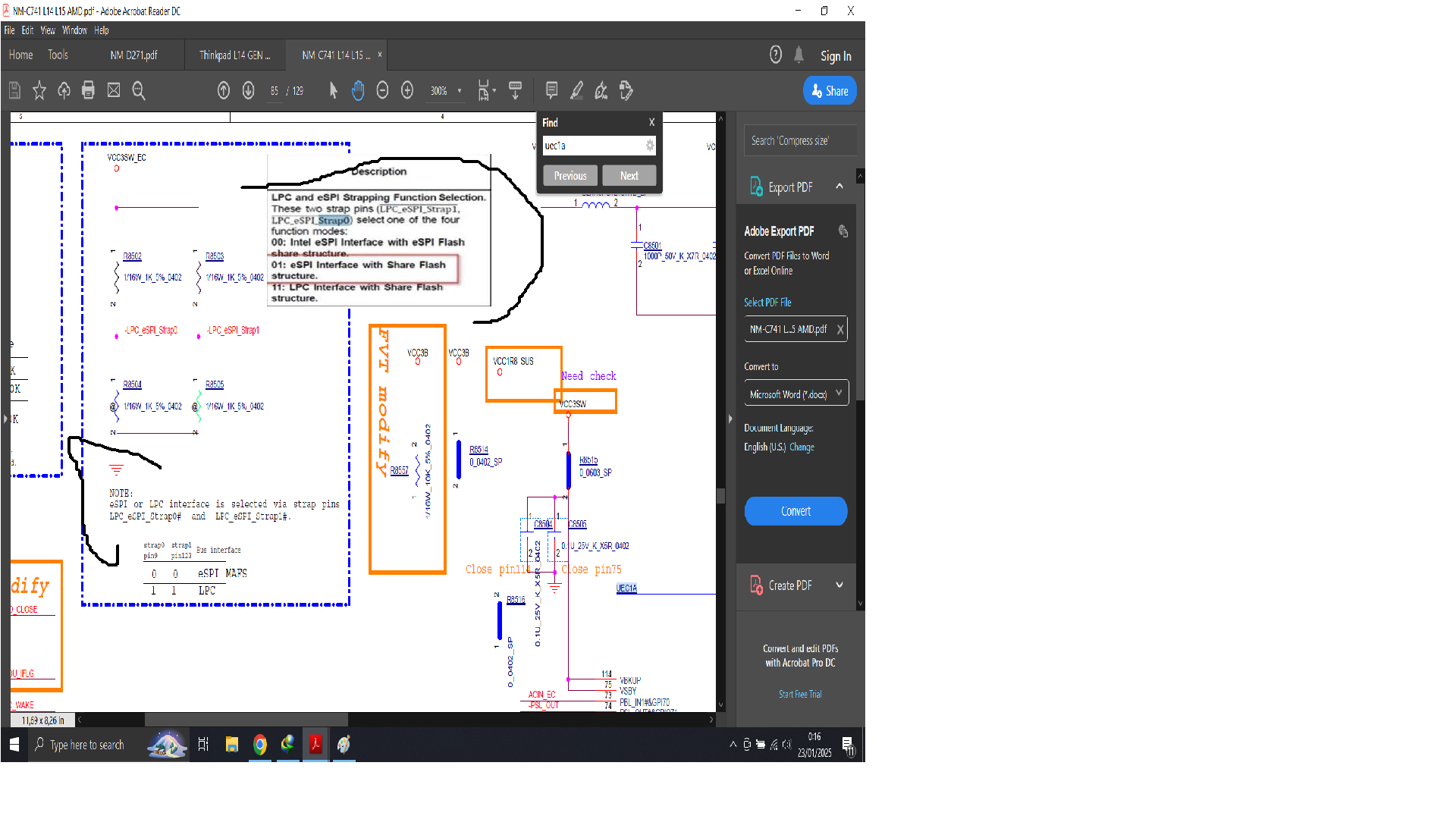Open the View menu
This screenshot has width=1456, height=819.
(x=48, y=30)
